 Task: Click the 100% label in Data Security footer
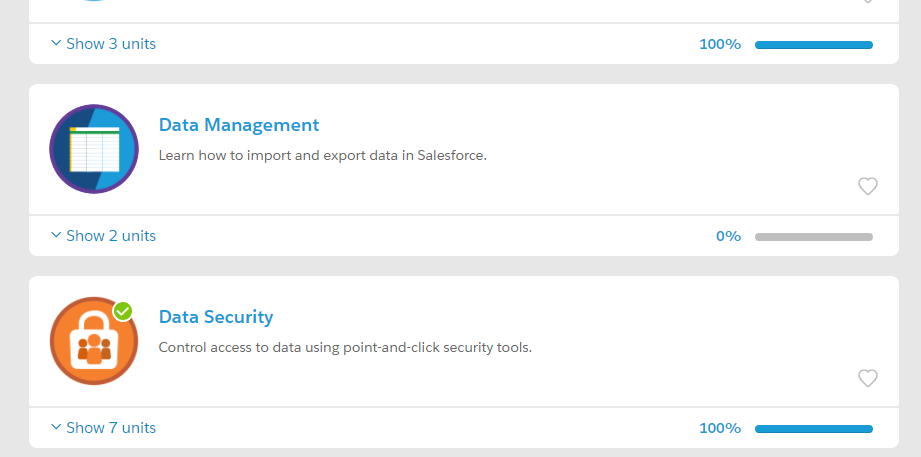click(x=720, y=429)
